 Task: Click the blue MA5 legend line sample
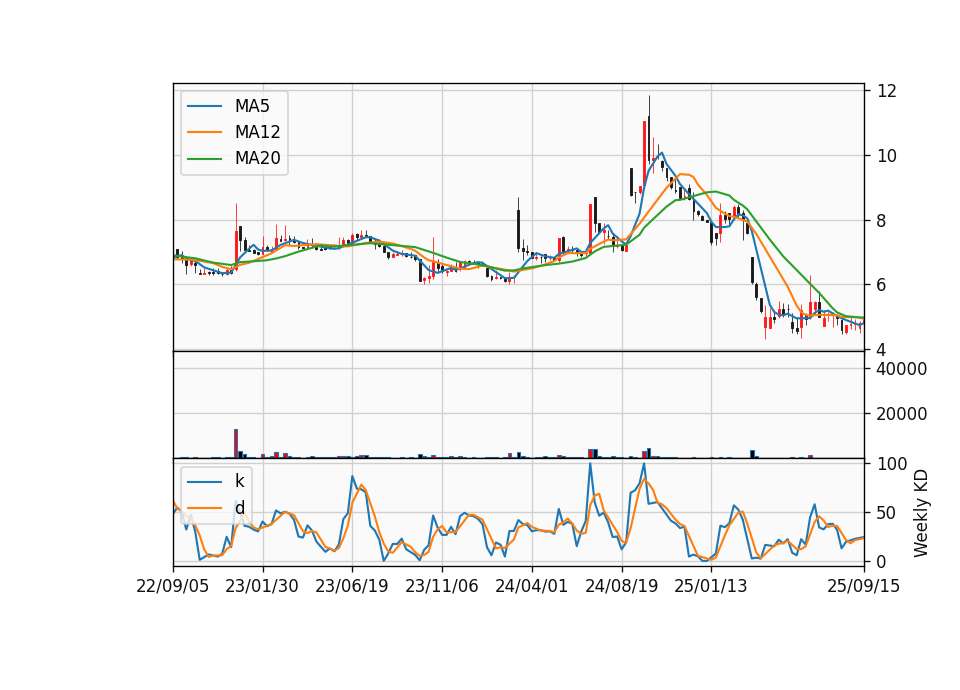coord(204,106)
